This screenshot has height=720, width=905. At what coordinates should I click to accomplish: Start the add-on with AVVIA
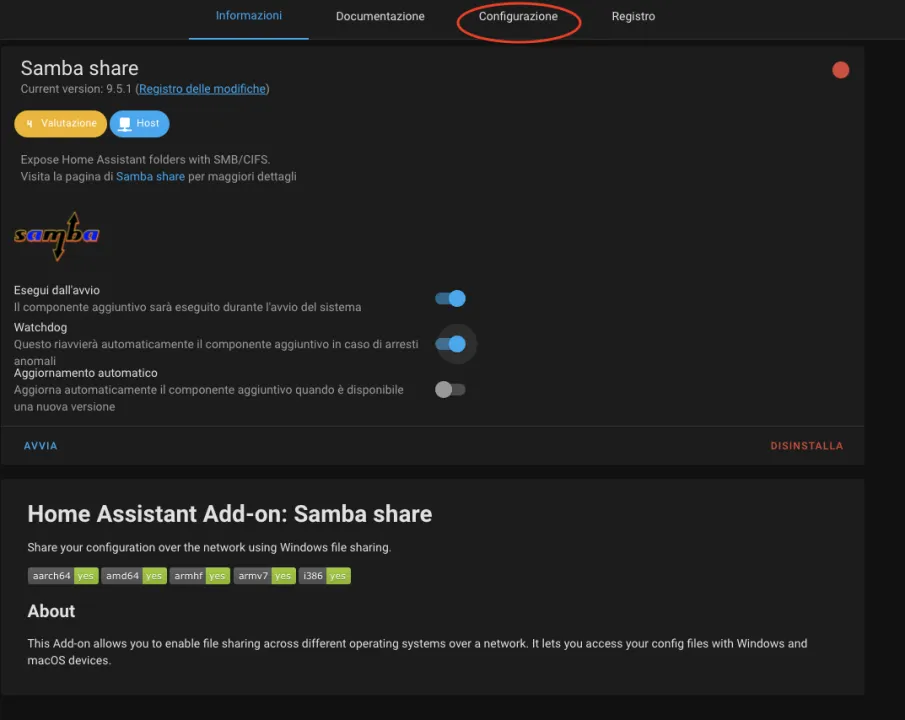pyautogui.click(x=40, y=446)
